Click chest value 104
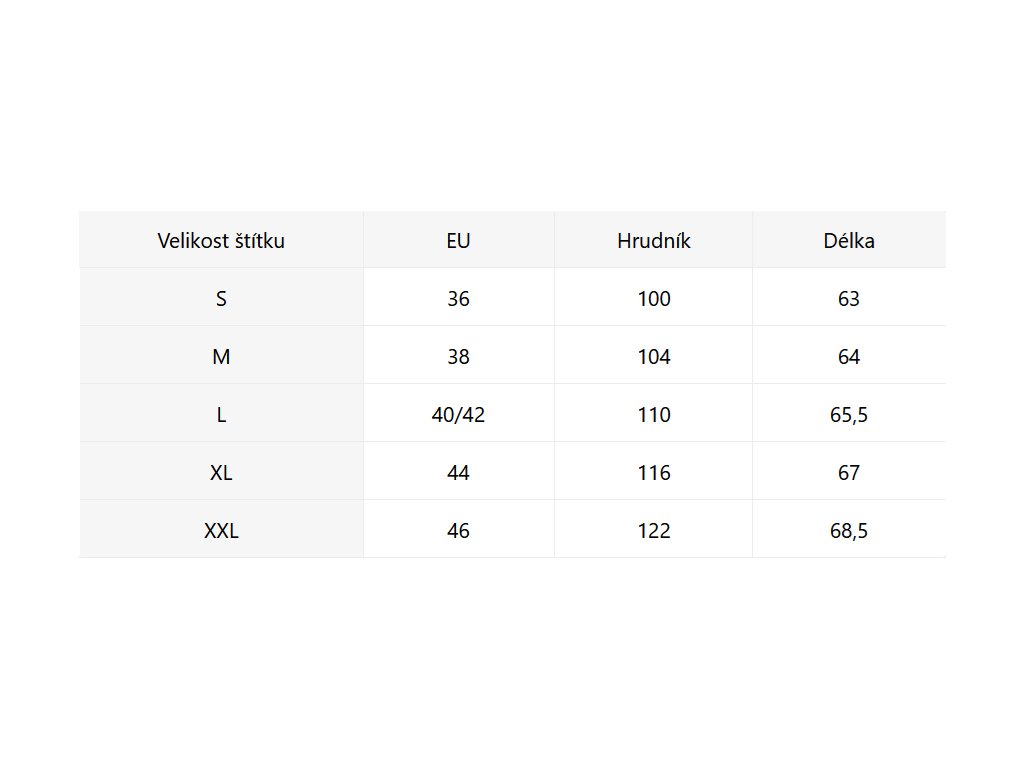The width and height of the screenshot is (1024, 768). 654,357
